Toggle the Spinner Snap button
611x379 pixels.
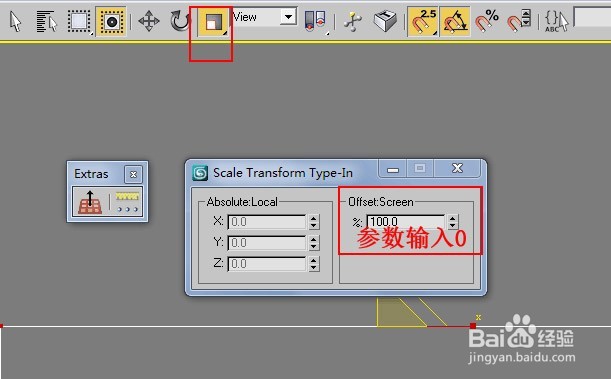click(519, 21)
